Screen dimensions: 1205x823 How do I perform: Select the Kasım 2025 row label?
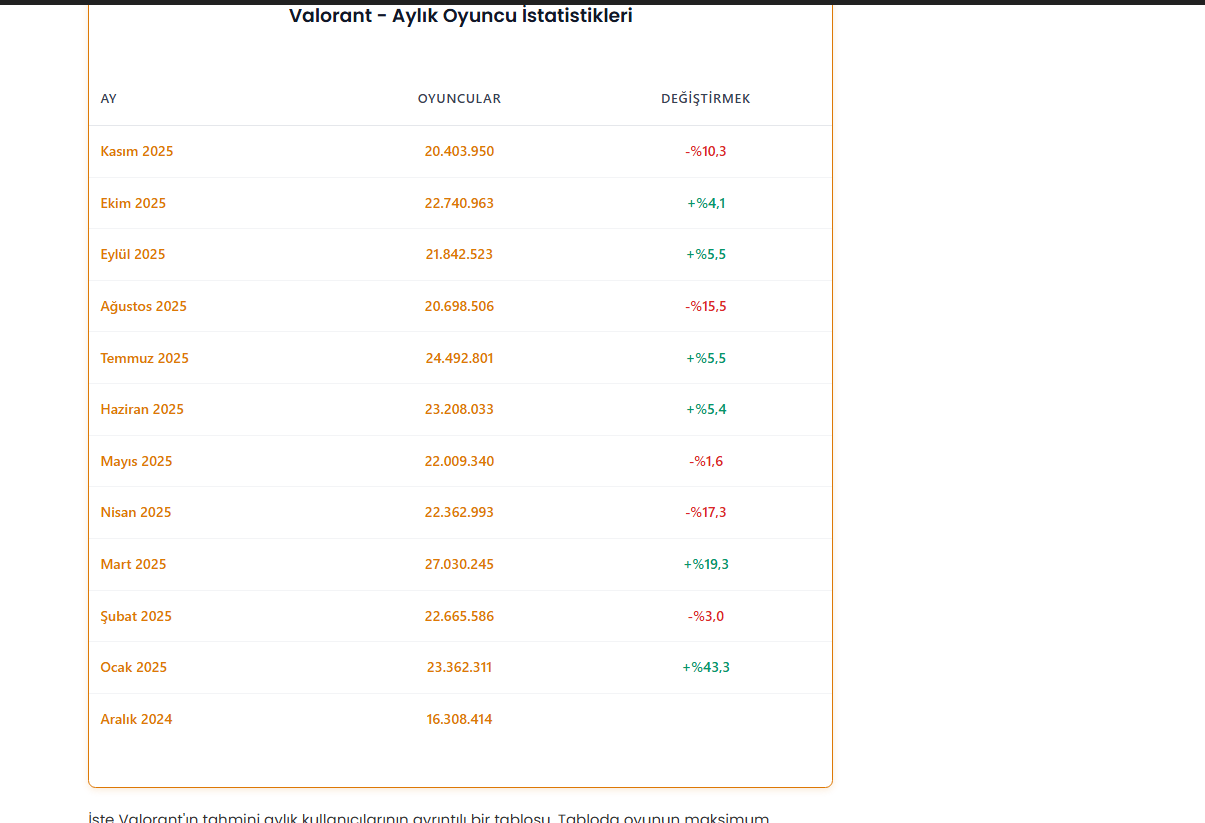point(137,151)
